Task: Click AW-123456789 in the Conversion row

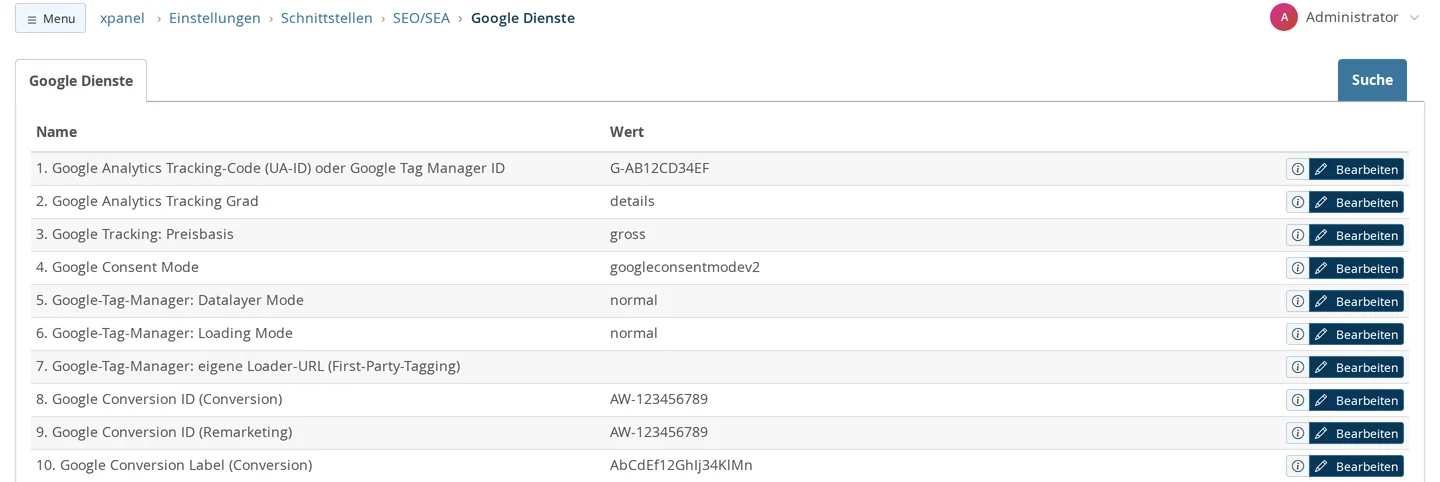Action: [659, 399]
